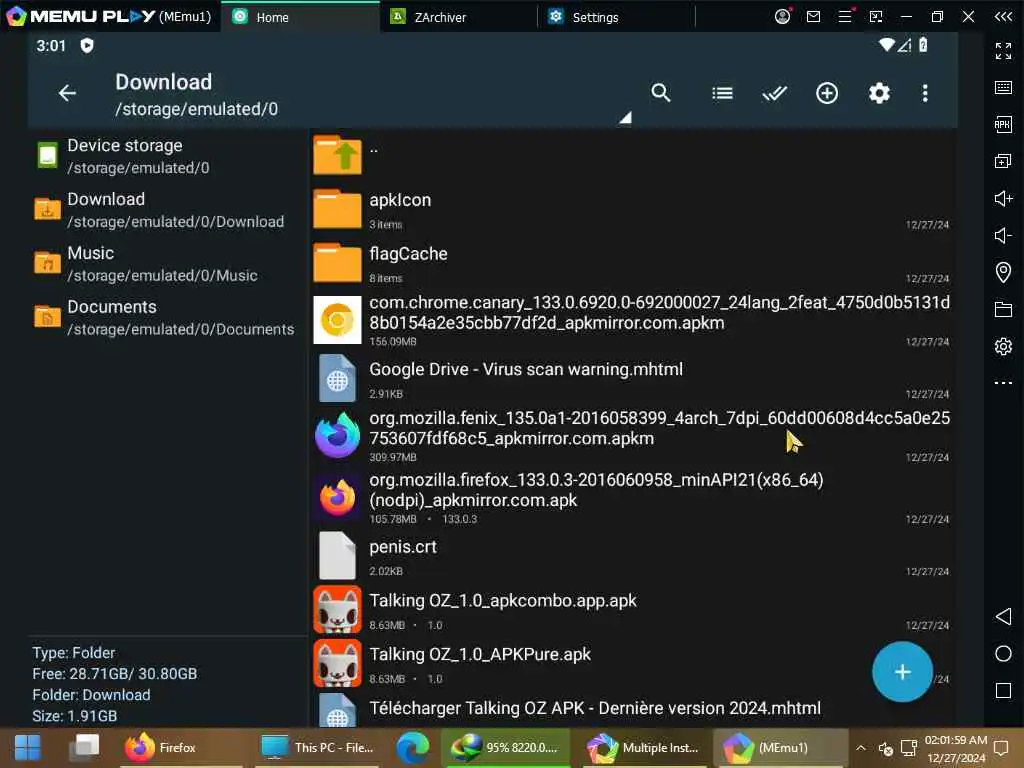This screenshot has width=1024, height=768.
Task: Open MEmu account profile icon
Action: tap(782, 16)
